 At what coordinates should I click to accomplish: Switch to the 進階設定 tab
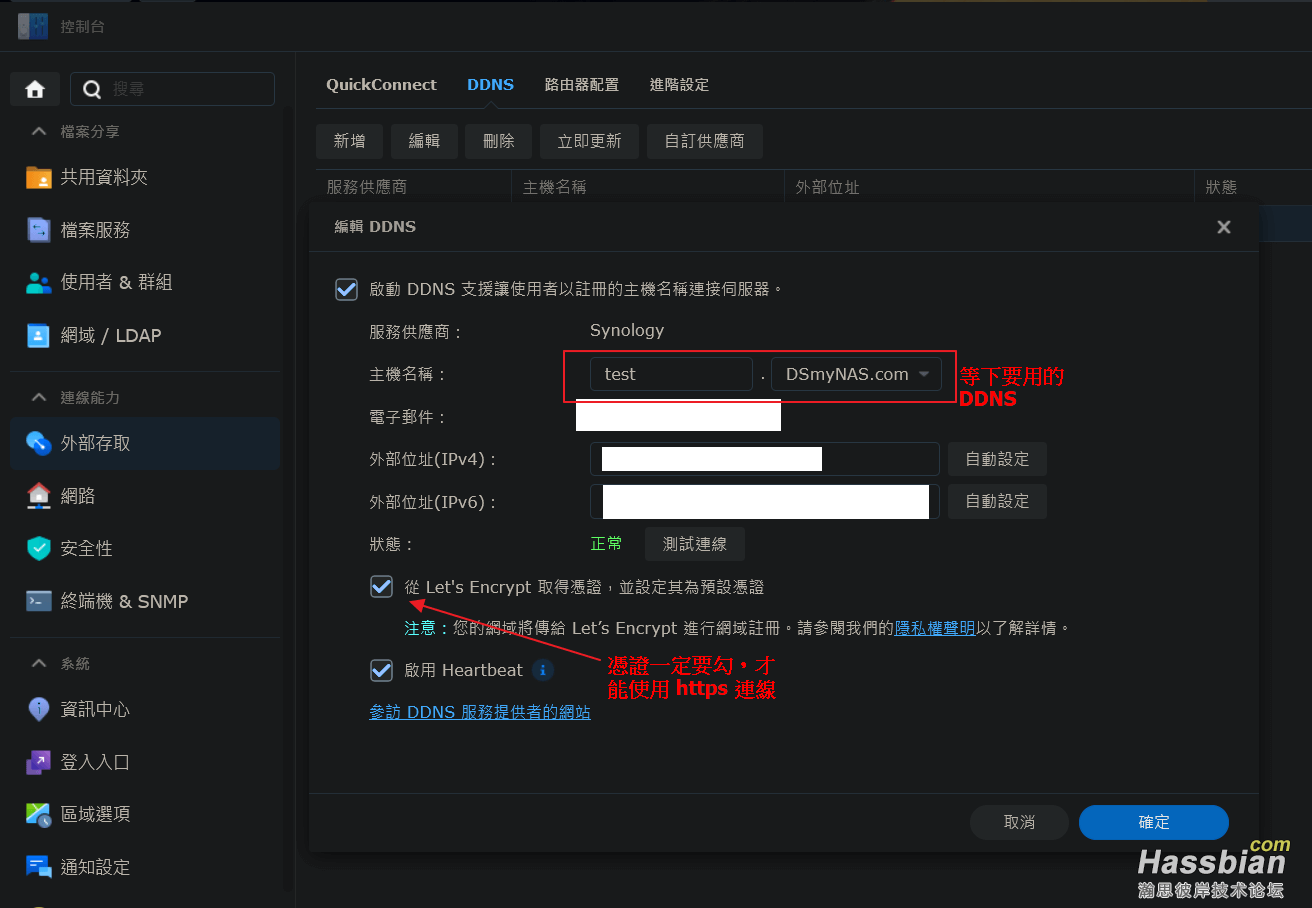(679, 85)
